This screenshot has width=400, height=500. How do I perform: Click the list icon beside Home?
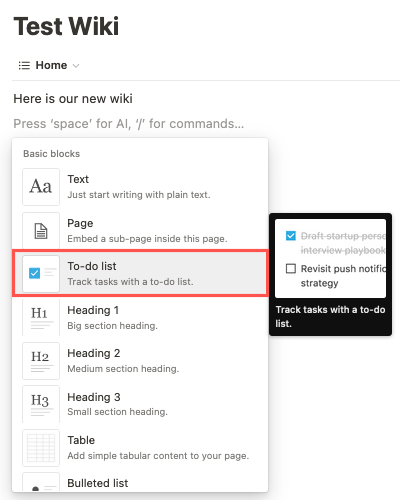(x=24, y=65)
